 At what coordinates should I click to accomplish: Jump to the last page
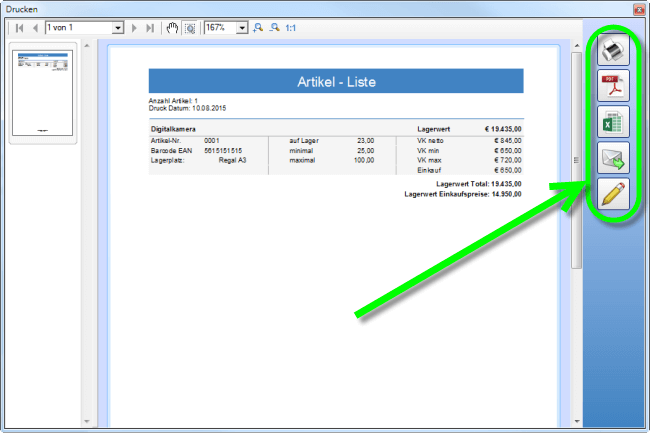tap(150, 28)
